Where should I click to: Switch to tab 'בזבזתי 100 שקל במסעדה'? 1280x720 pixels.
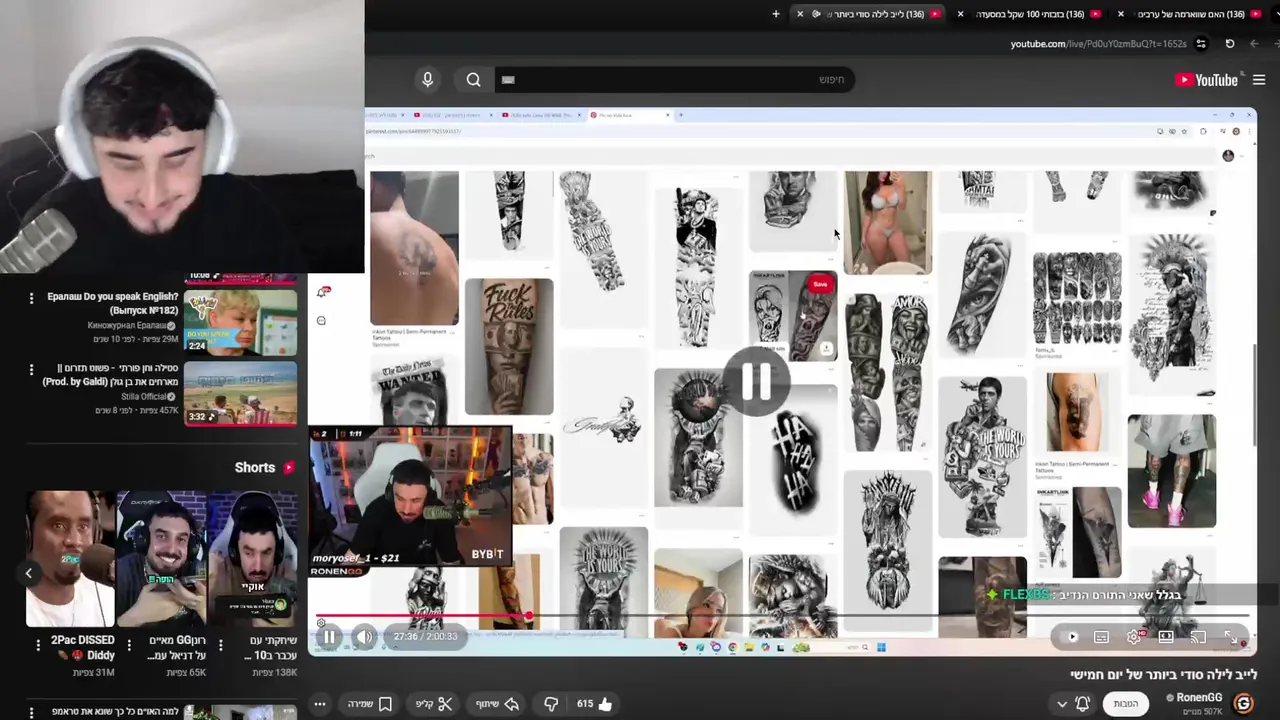pyautogui.click(x=1030, y=14)
